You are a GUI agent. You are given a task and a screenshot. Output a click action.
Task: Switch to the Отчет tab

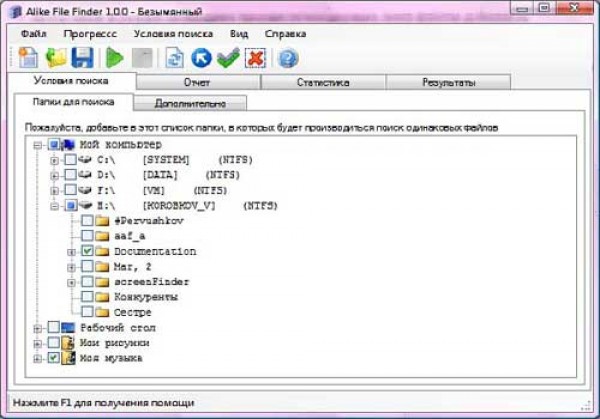click(198, 82)
